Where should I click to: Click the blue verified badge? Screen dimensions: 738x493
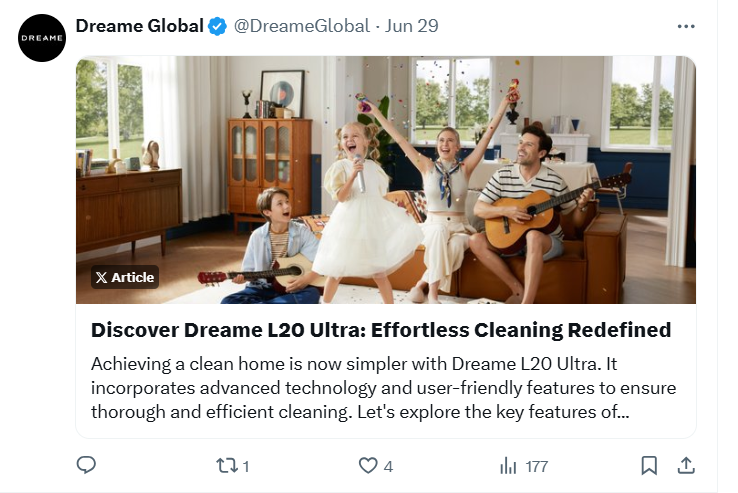(217, 26)
